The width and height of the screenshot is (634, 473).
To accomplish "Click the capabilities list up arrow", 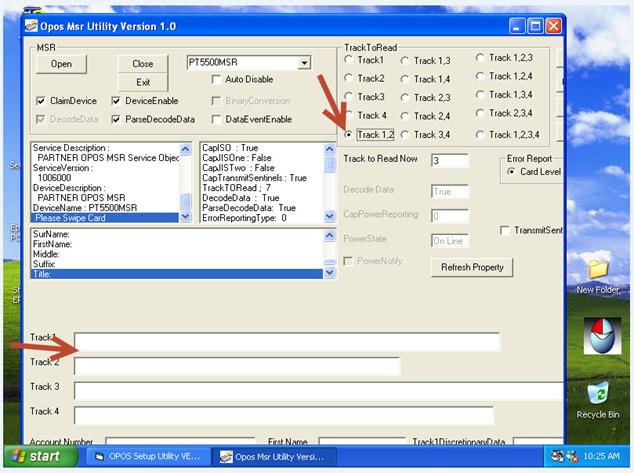I will pyautogui.click(x=330, y=149).
